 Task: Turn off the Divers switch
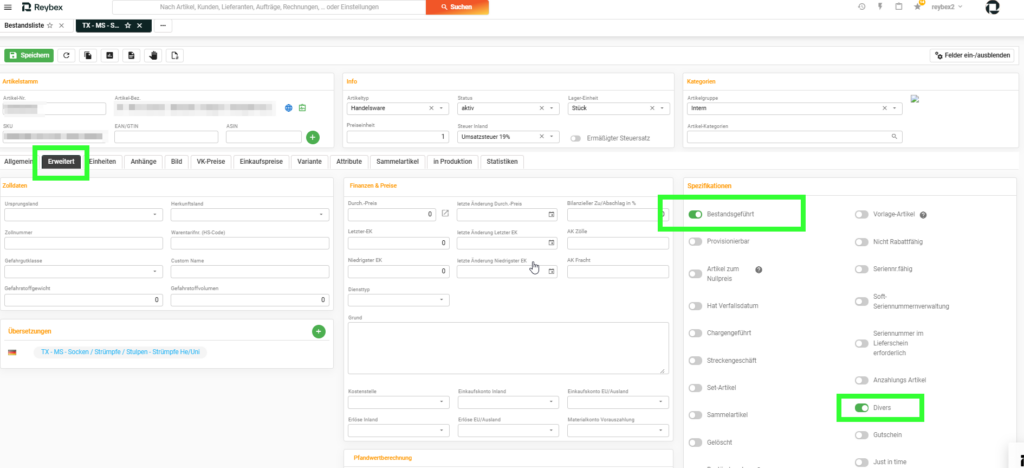pyautogui.click(x=862, y=407)
